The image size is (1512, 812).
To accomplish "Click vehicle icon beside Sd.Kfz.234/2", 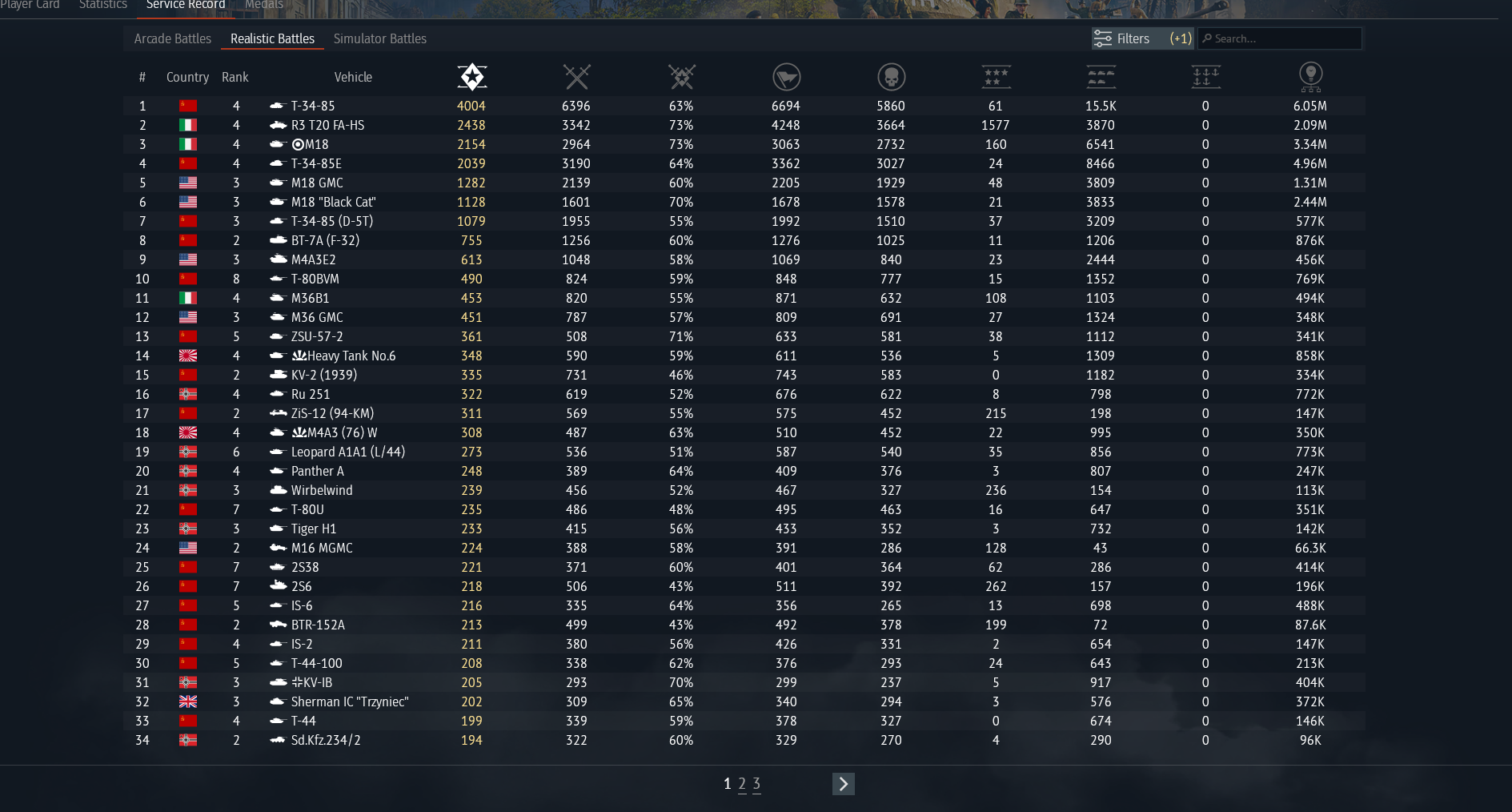I will 278,740.
